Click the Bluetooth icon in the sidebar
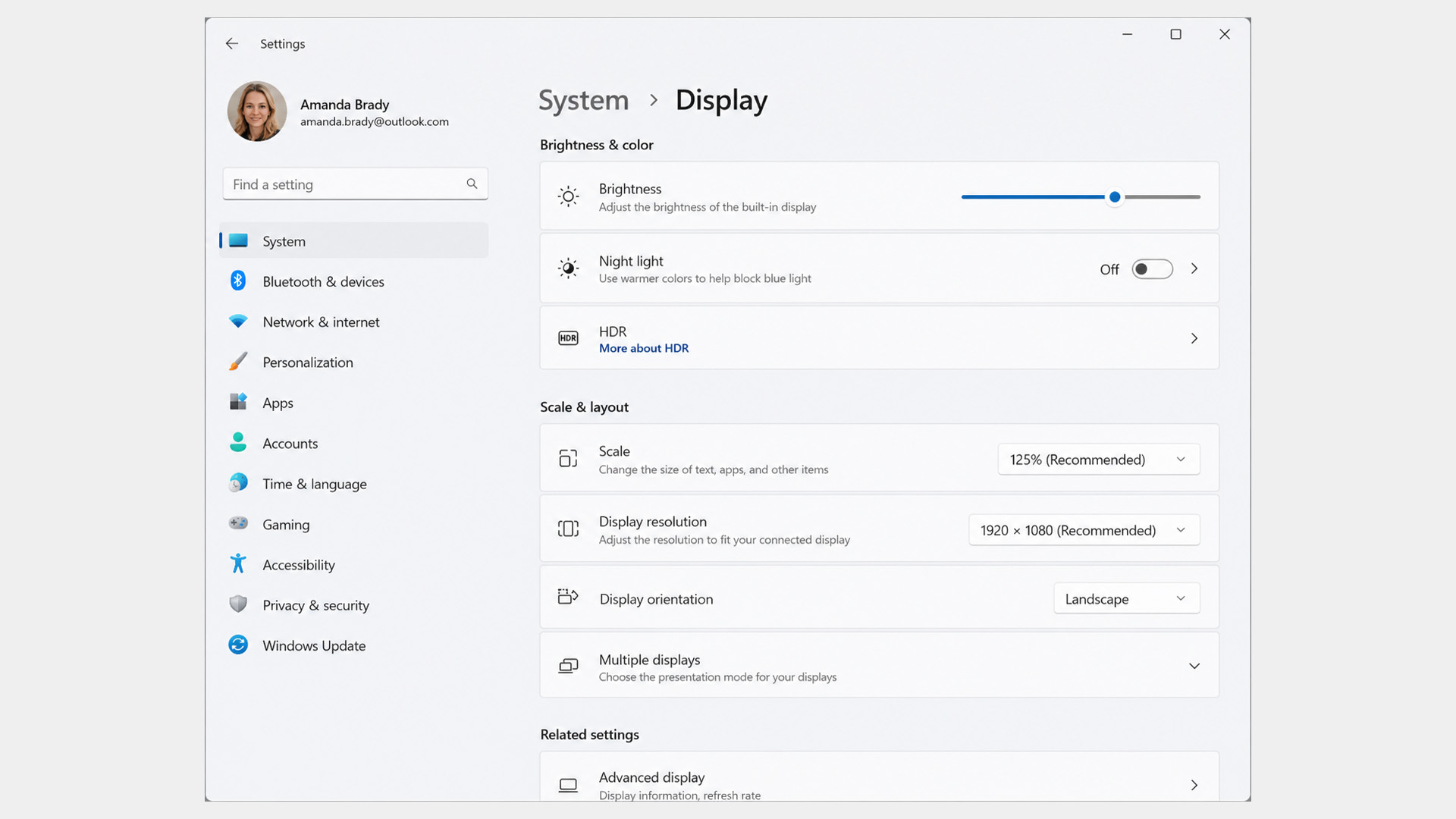Viewport: 1456px width, 819px height. (238, 281)
